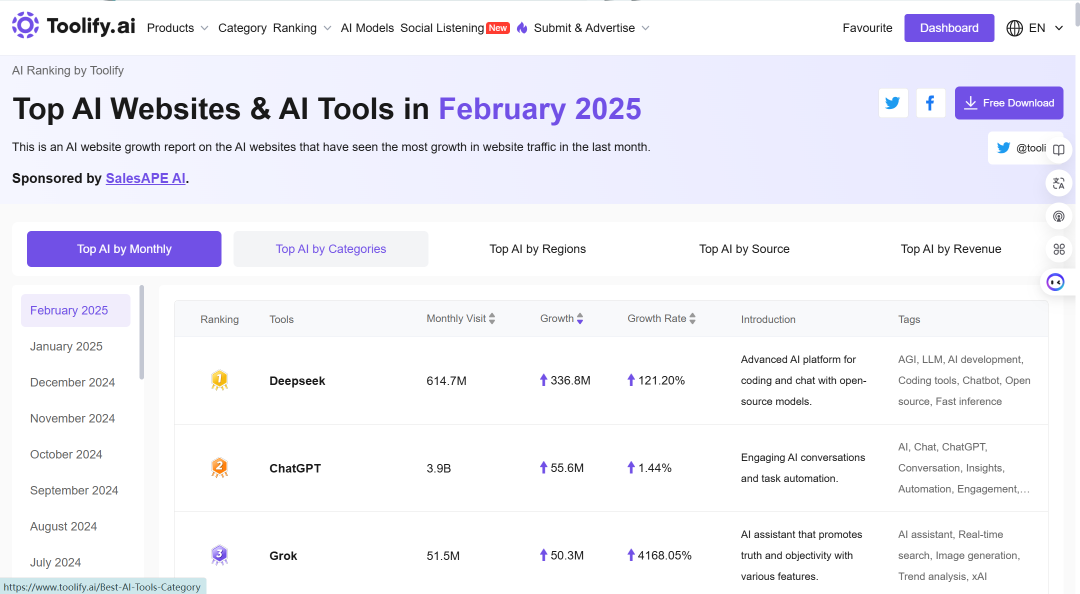This screenshot has height=594, width=1080.
Task: Switch to Top AI by Revenue tab
Action: click(x=951, y=249)
